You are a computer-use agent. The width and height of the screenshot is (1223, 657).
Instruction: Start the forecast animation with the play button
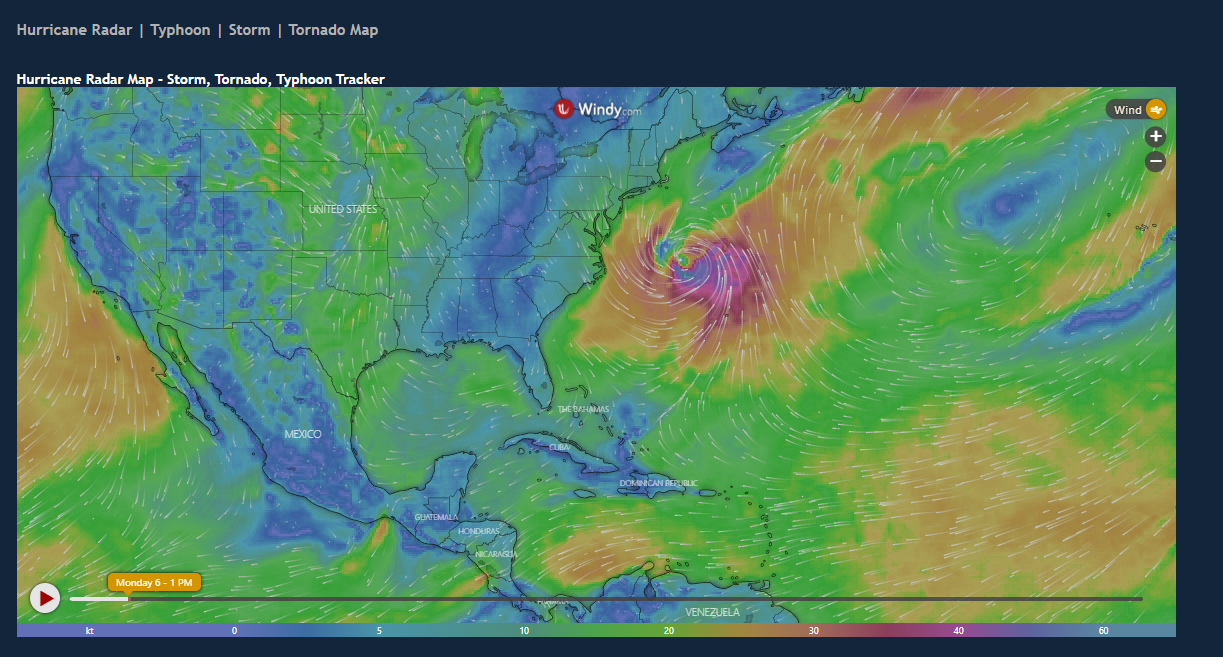tap(45, 598)
